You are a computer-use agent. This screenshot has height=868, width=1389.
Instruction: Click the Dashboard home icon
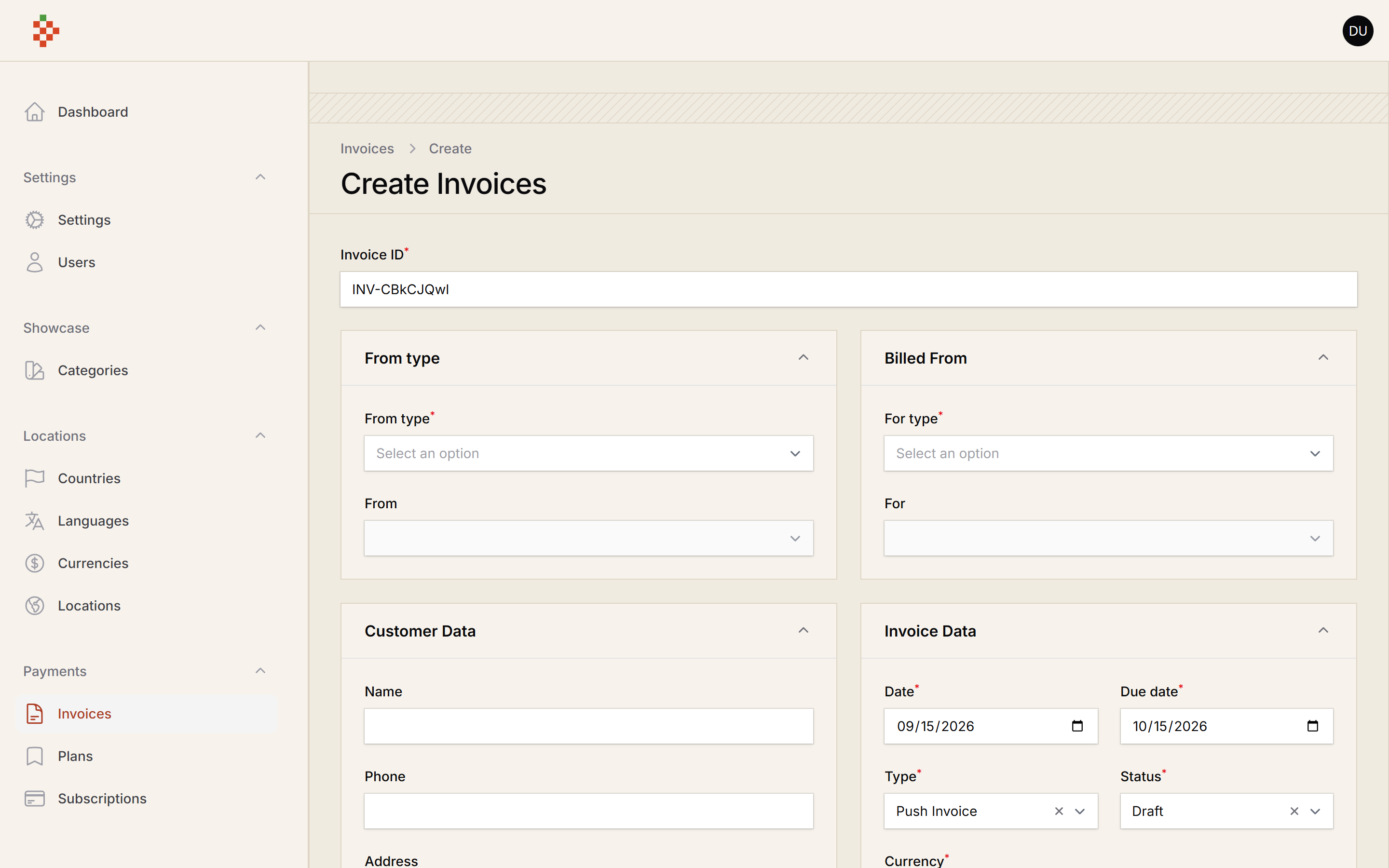pyautogui.click(x=34, y=112)
